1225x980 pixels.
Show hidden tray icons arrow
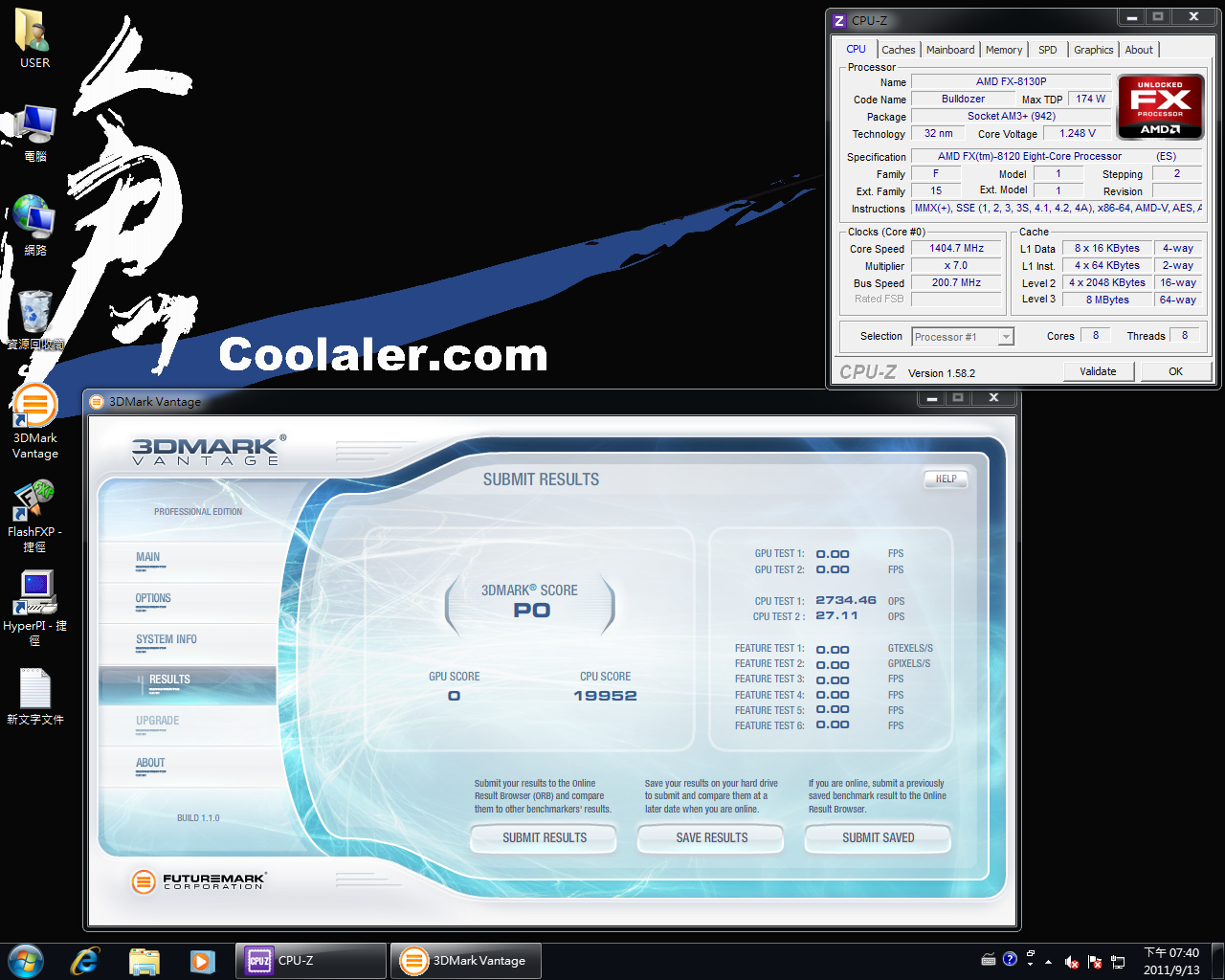tap(1049, 962)
